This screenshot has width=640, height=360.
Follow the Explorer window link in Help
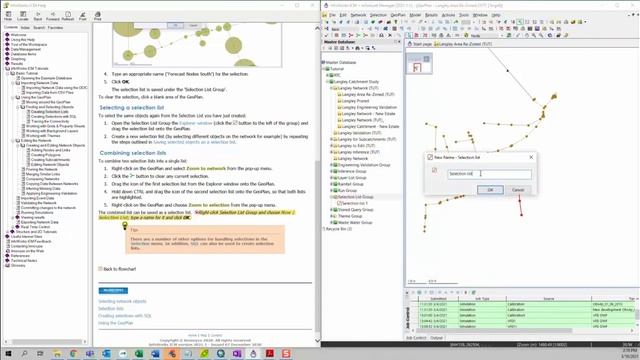point(196,123)
